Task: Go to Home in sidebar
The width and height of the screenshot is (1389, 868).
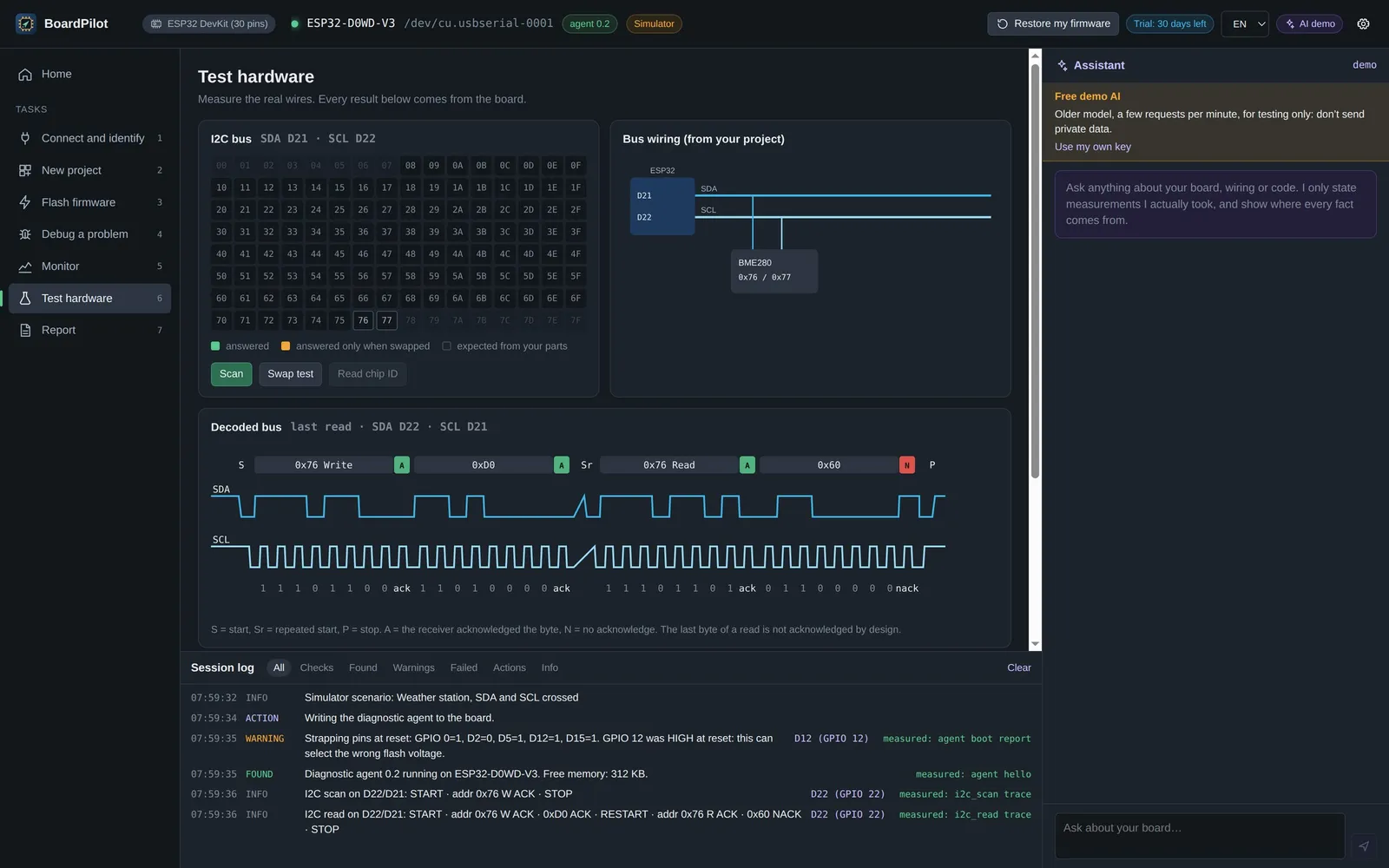Action: point(89,75)
